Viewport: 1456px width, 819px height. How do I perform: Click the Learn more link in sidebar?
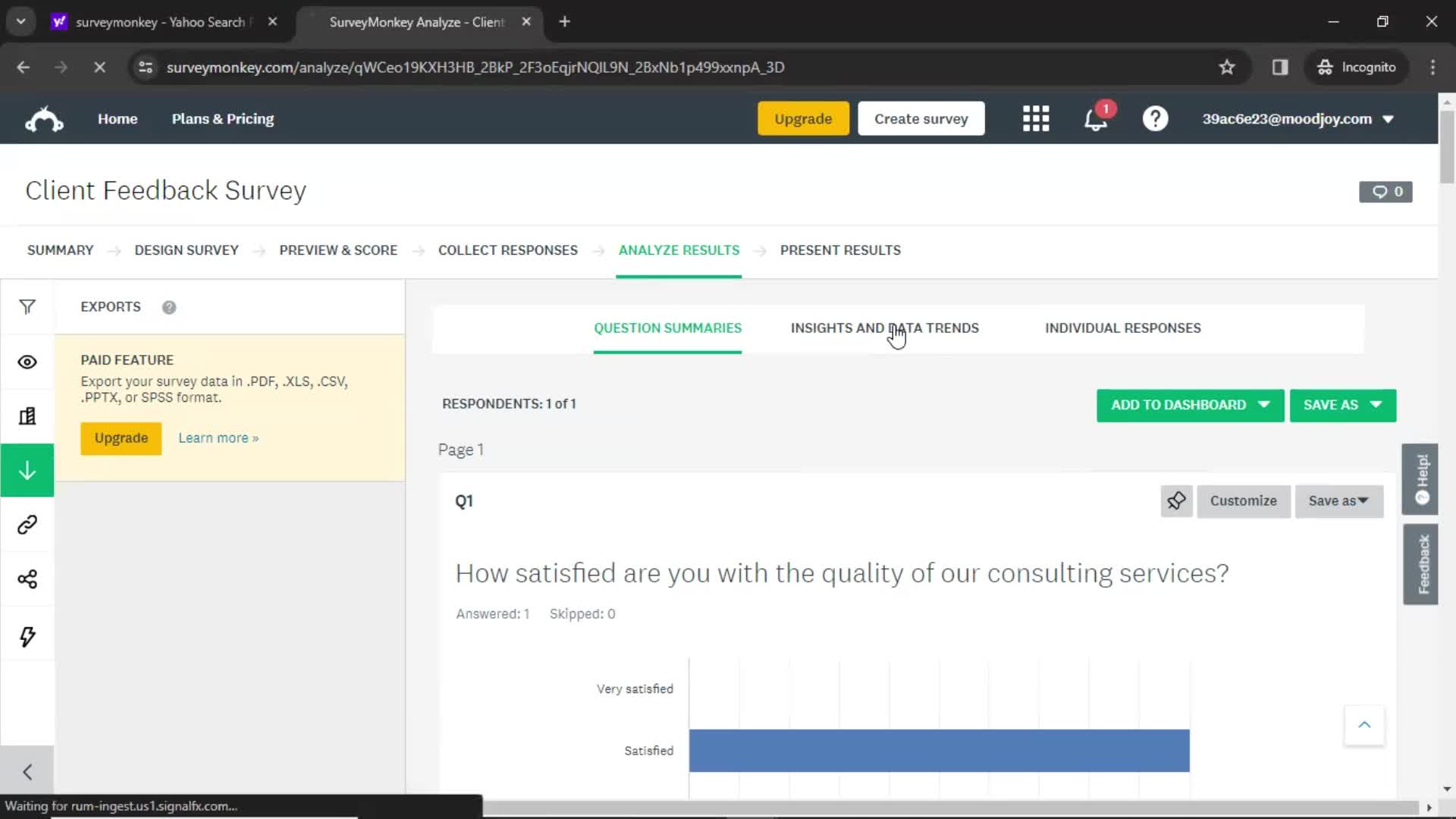218,438
